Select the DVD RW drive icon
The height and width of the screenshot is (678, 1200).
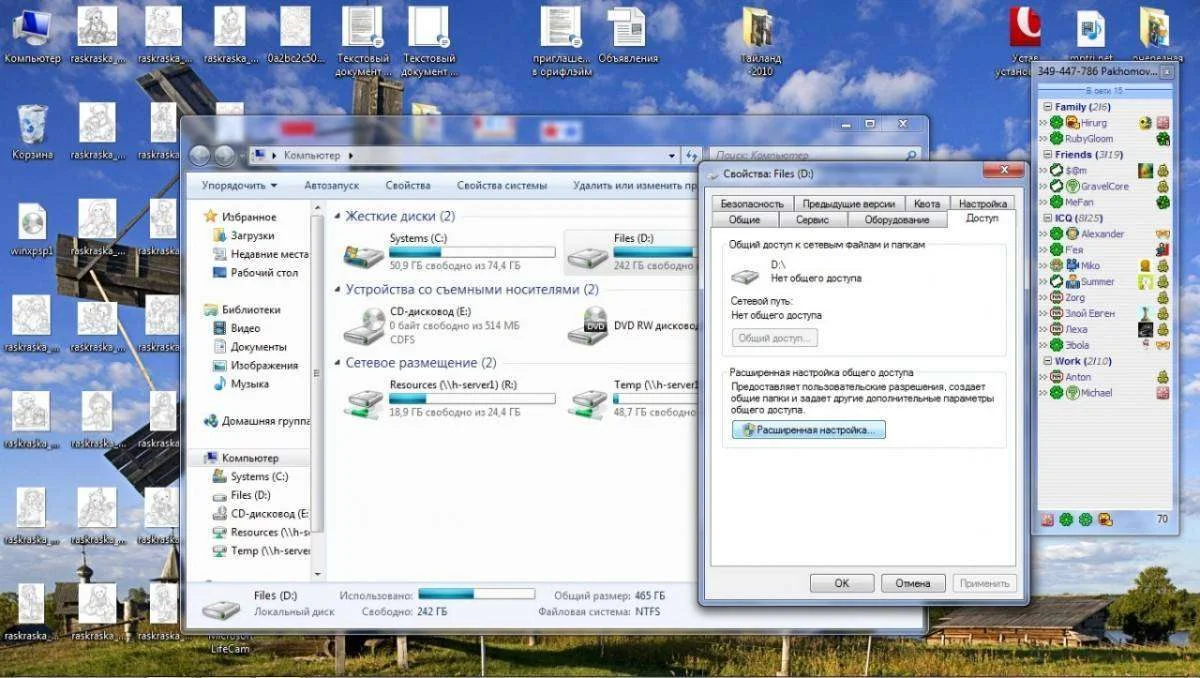pyautogui.click(x=589, y=324)
